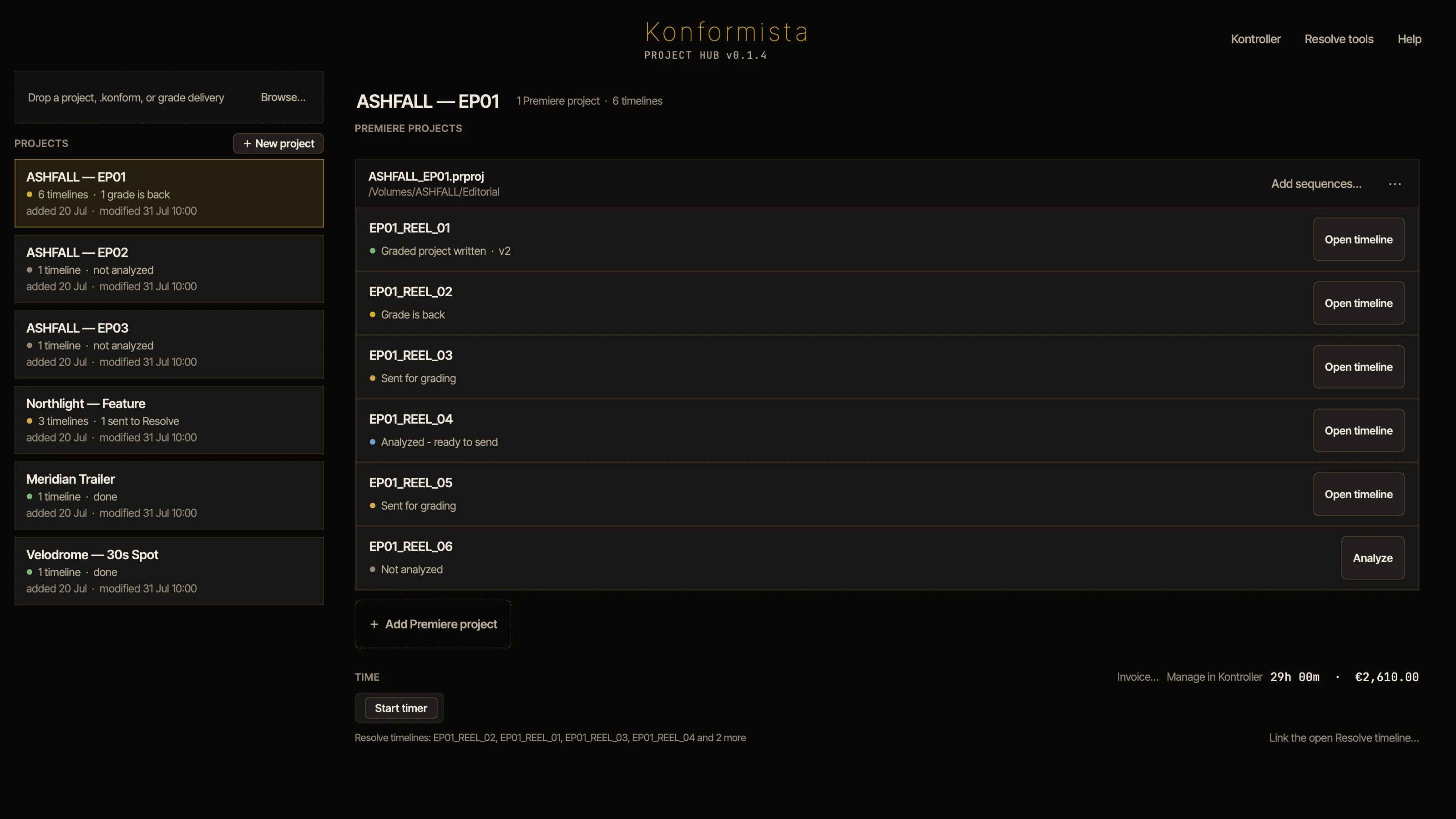1456x819 pixels.
Task: Select the ASHFALL — EP01 project card
Action: click(x=169, y=193)
